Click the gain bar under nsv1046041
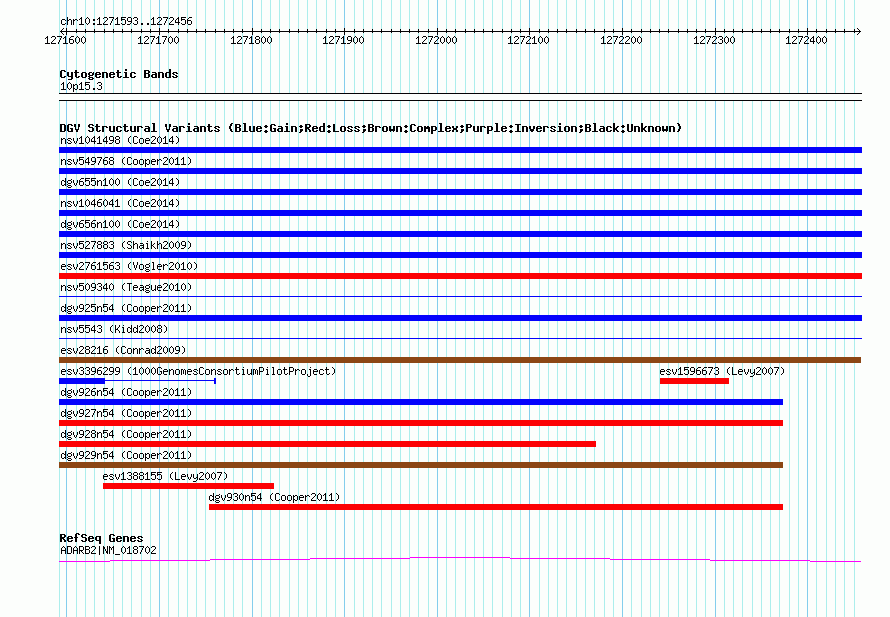 [460, 213]
